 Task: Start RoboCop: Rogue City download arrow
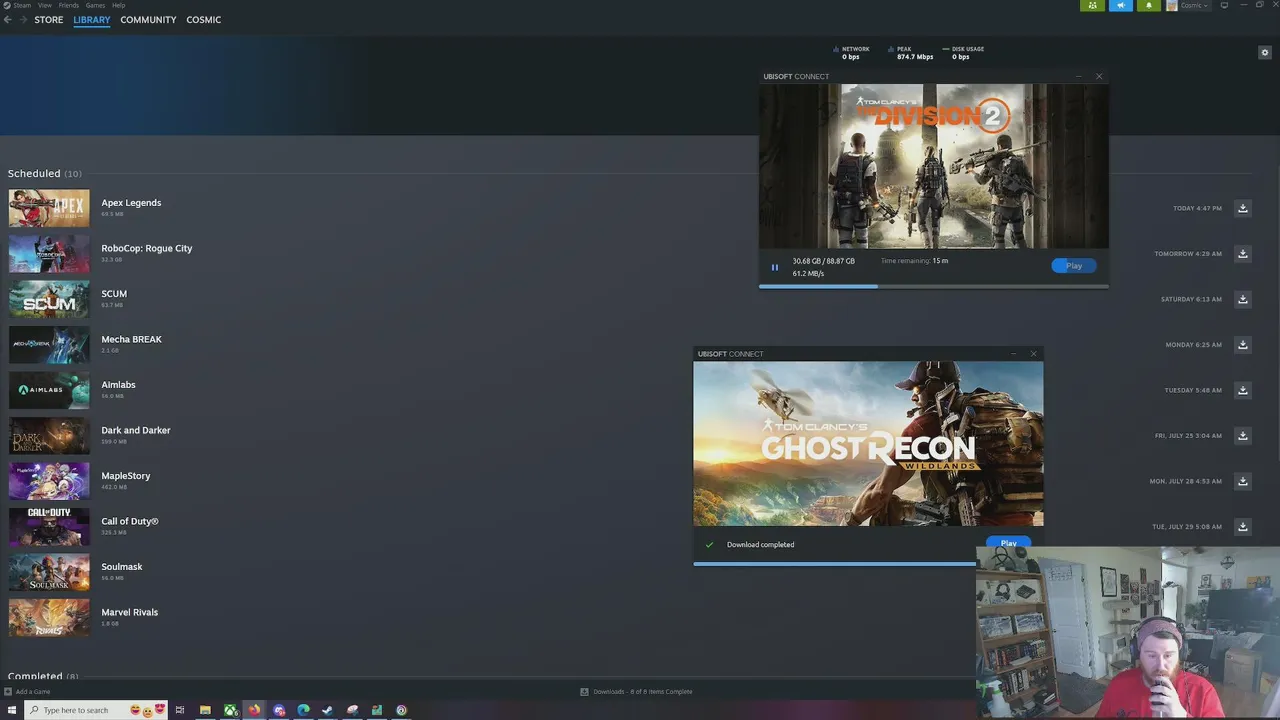pyautogui.click(x=1243, y=254)
